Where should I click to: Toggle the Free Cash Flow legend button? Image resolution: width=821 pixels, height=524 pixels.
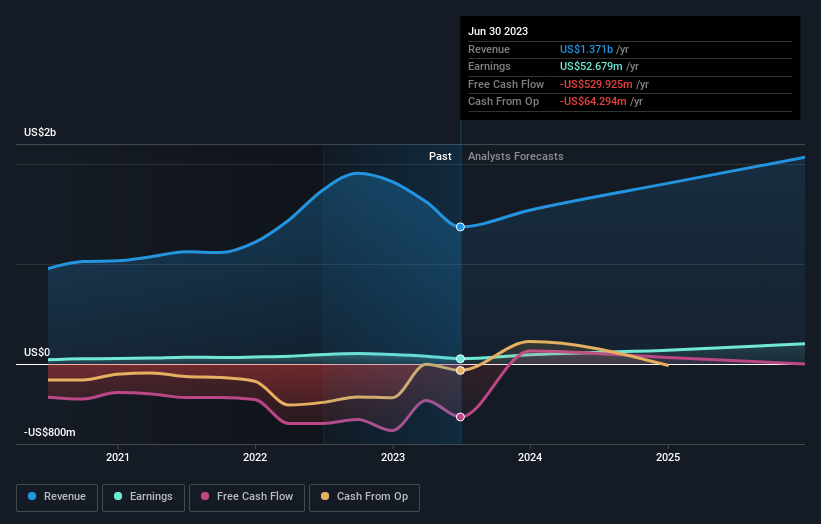pos(247,497)
